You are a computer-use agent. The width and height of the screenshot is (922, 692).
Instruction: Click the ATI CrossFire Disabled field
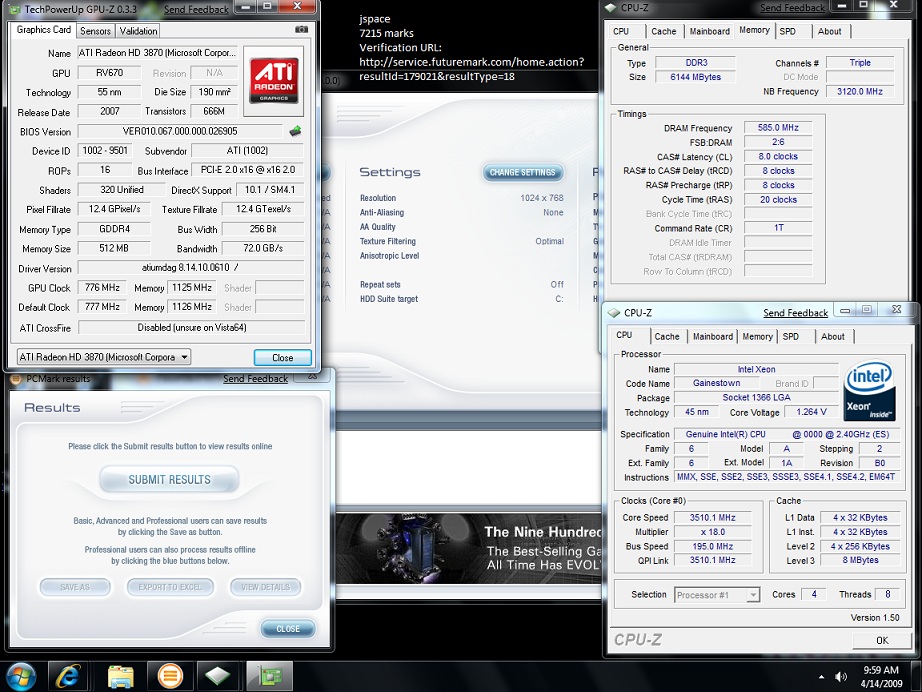(x=192, y=327)
